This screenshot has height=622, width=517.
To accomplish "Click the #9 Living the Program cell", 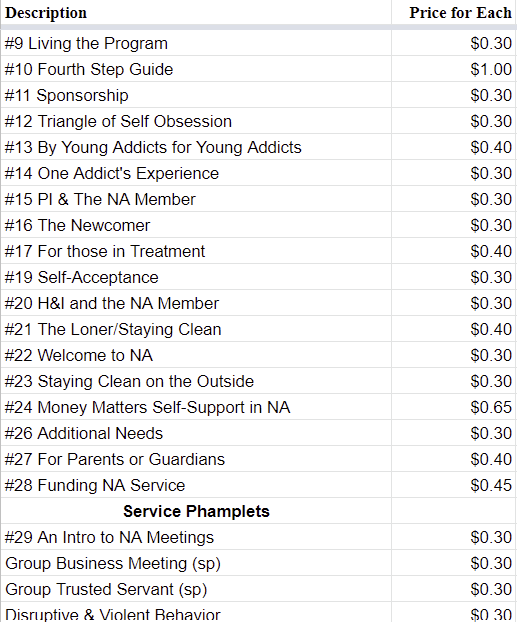I will tap(196, 43).
